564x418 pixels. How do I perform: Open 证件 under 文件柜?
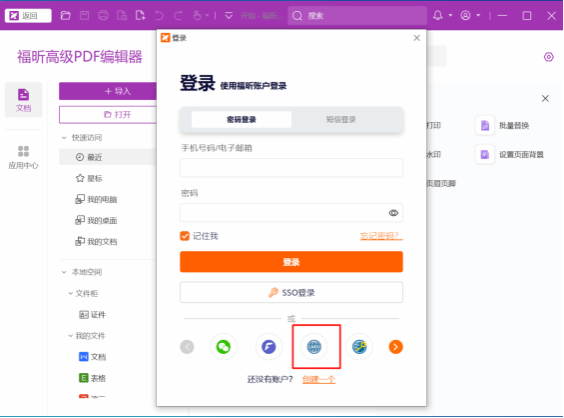(93, 315)
